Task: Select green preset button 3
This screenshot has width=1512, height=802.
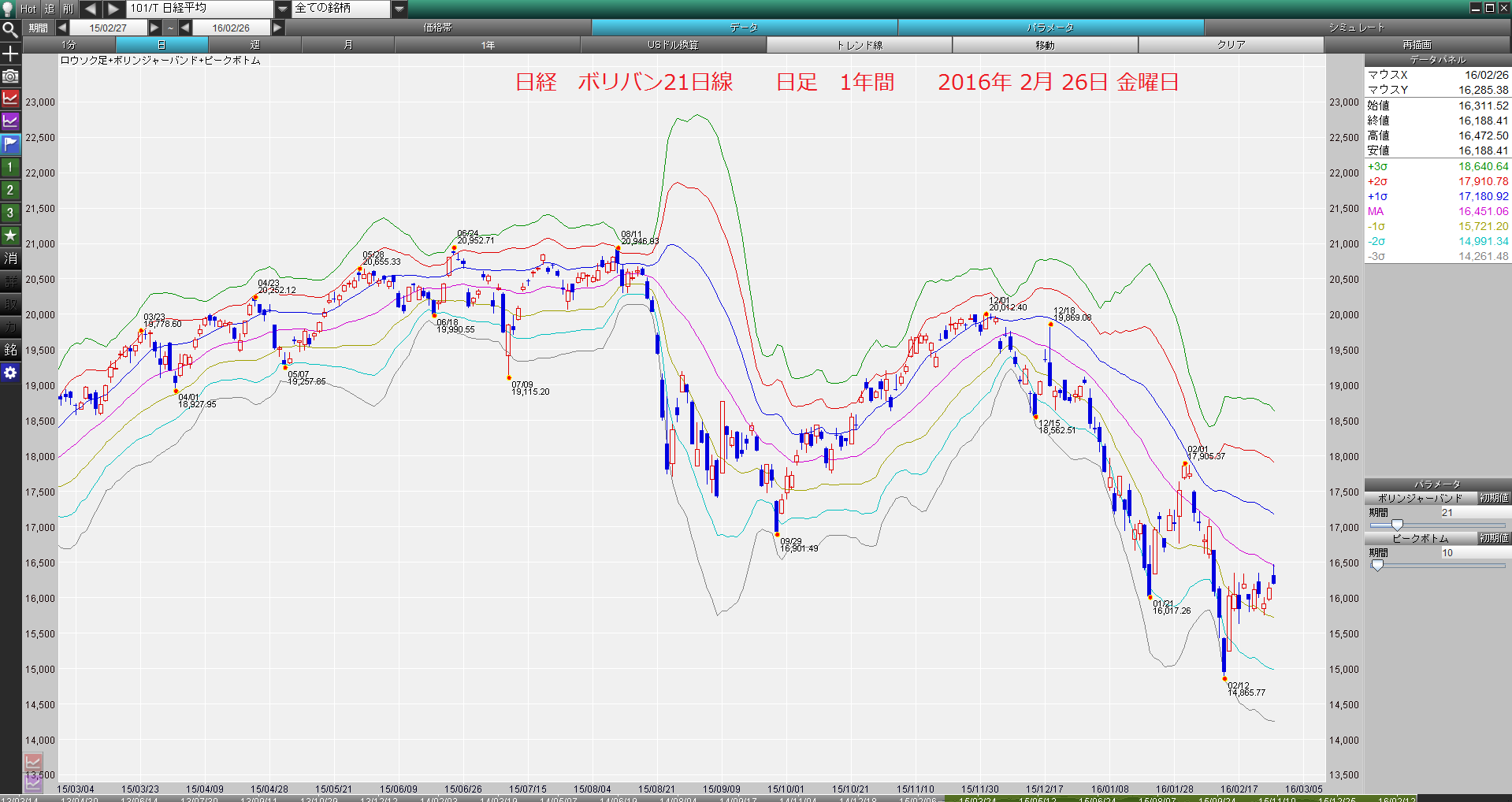Action: click(x=10, y=213)
